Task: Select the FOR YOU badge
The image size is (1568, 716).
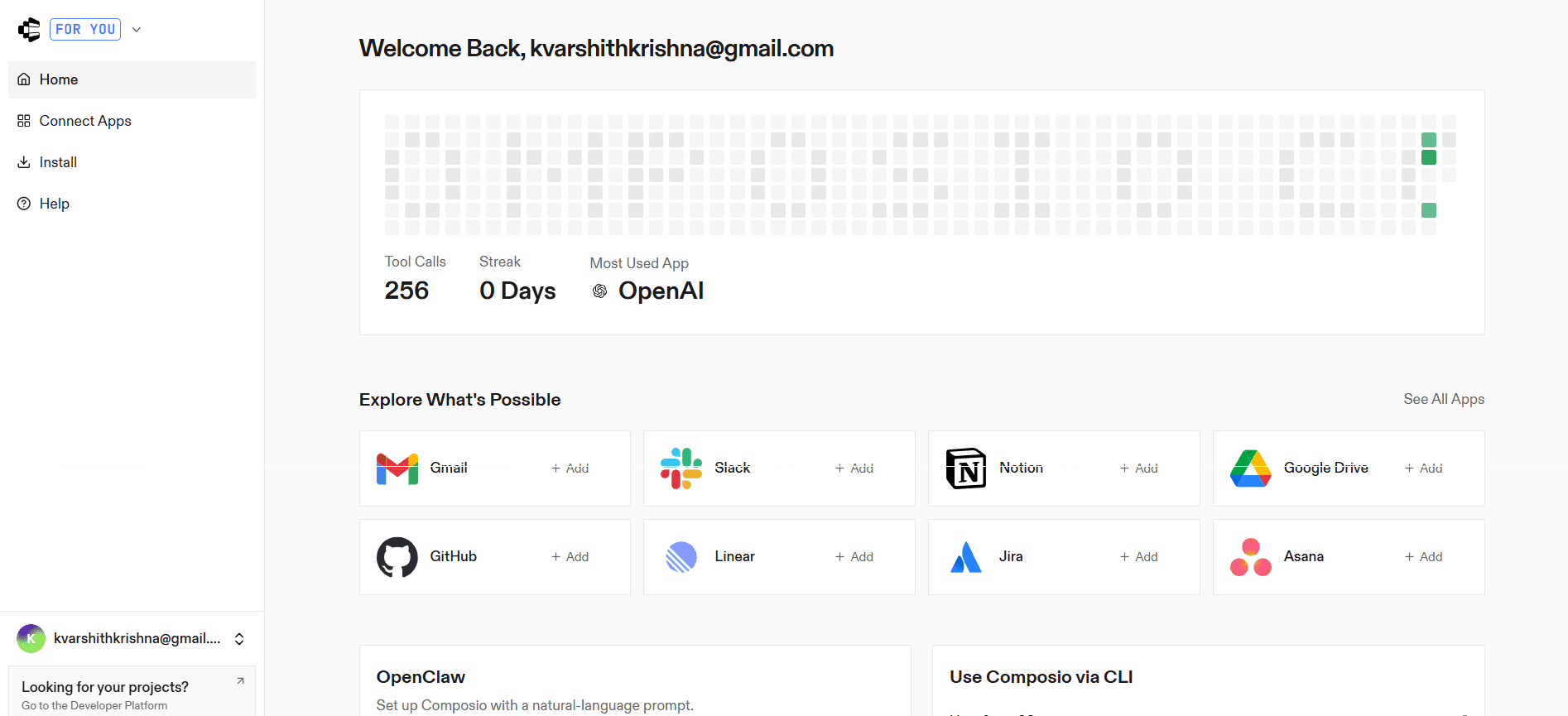Action: tap(85, 30)
